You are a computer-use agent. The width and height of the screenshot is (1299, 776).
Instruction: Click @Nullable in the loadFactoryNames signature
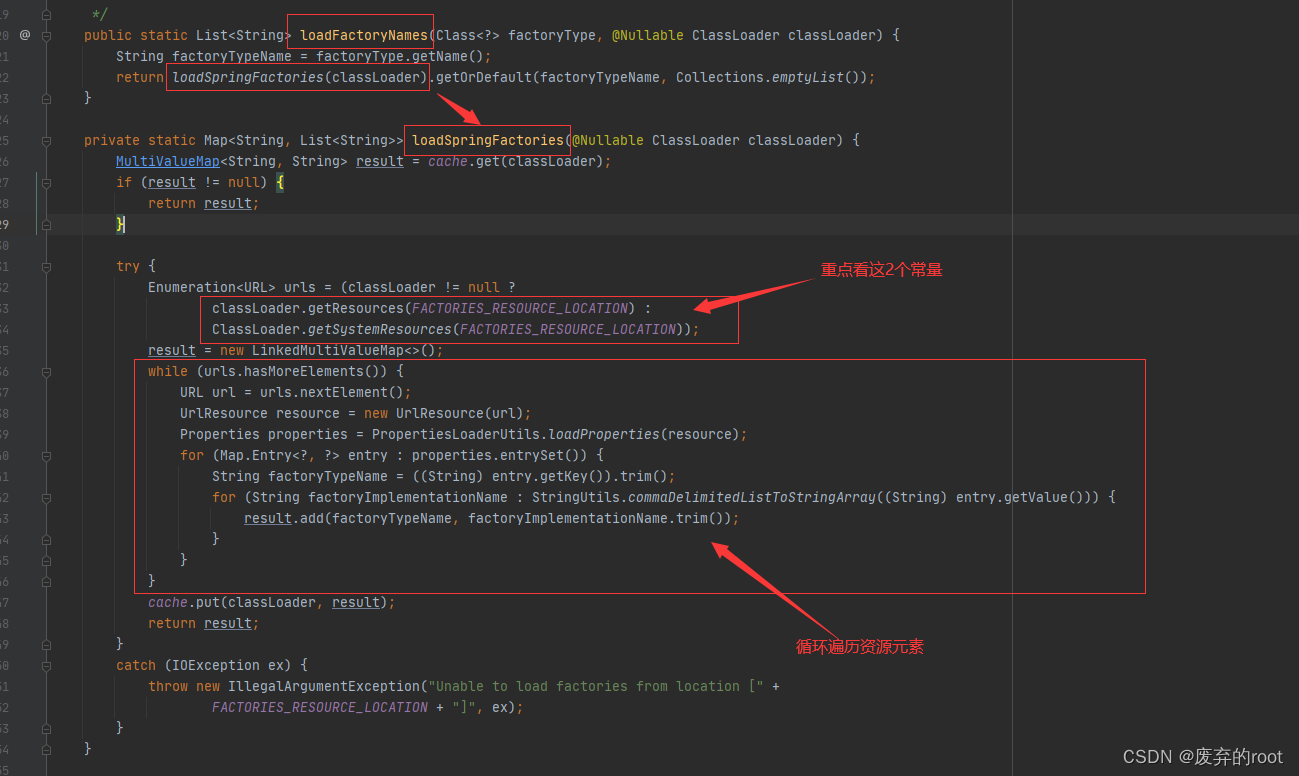648,35
